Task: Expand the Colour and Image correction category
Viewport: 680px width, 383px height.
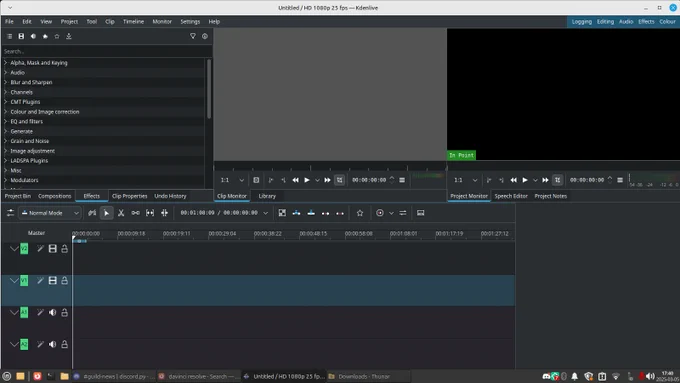Action: (6, 112)
